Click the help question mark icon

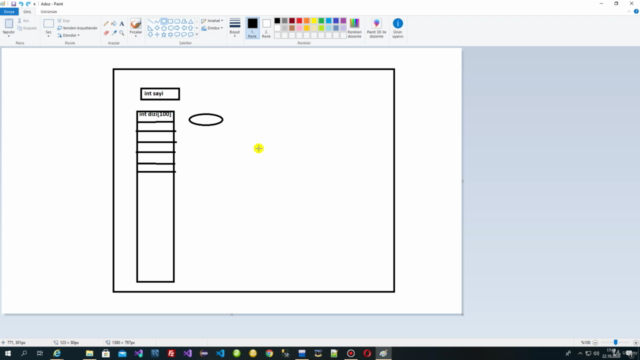636,11
